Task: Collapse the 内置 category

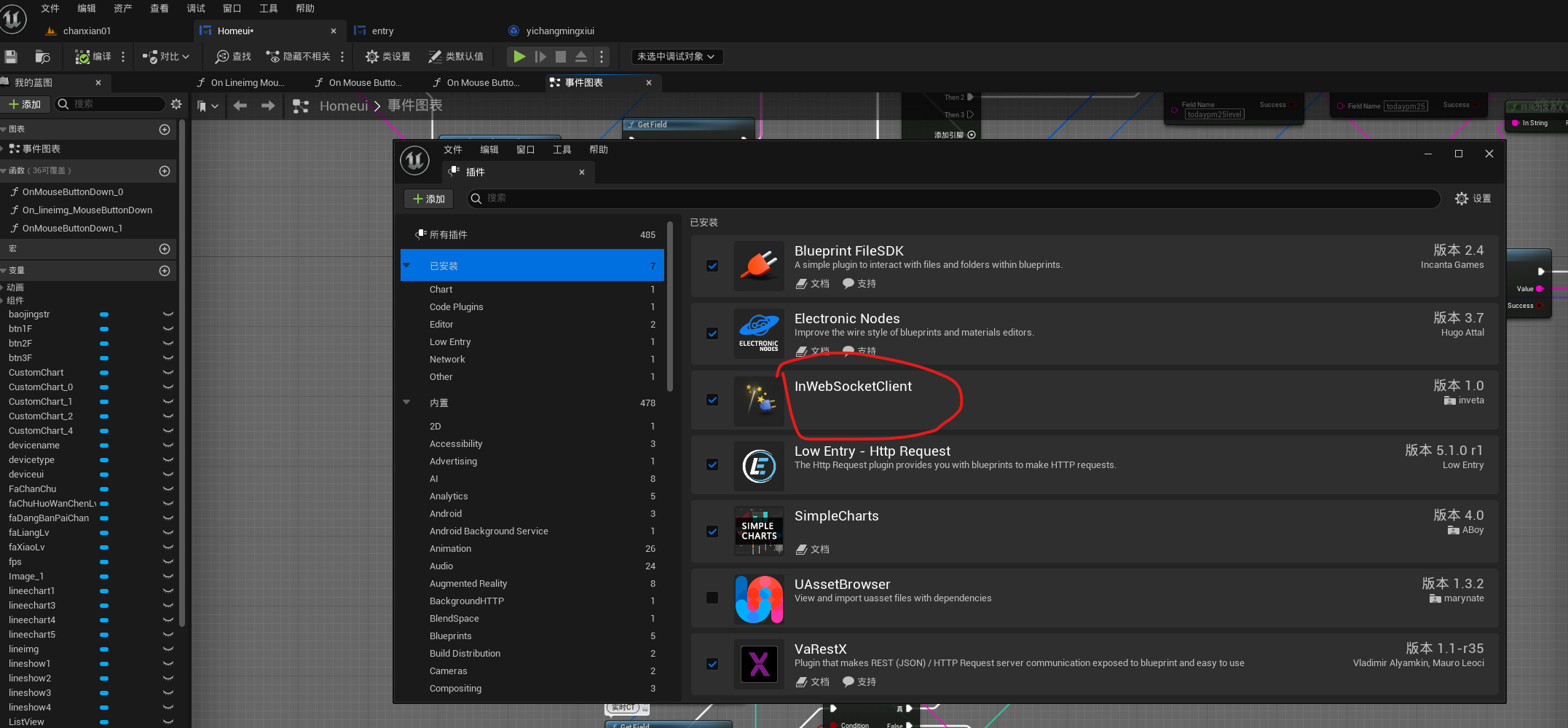Action: click(407, 403)
